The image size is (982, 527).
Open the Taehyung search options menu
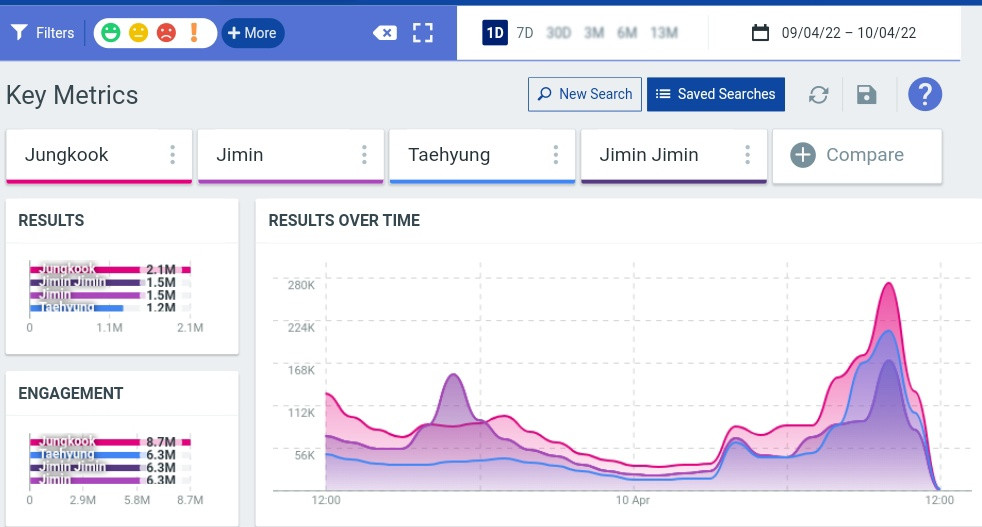click(556, 155)
